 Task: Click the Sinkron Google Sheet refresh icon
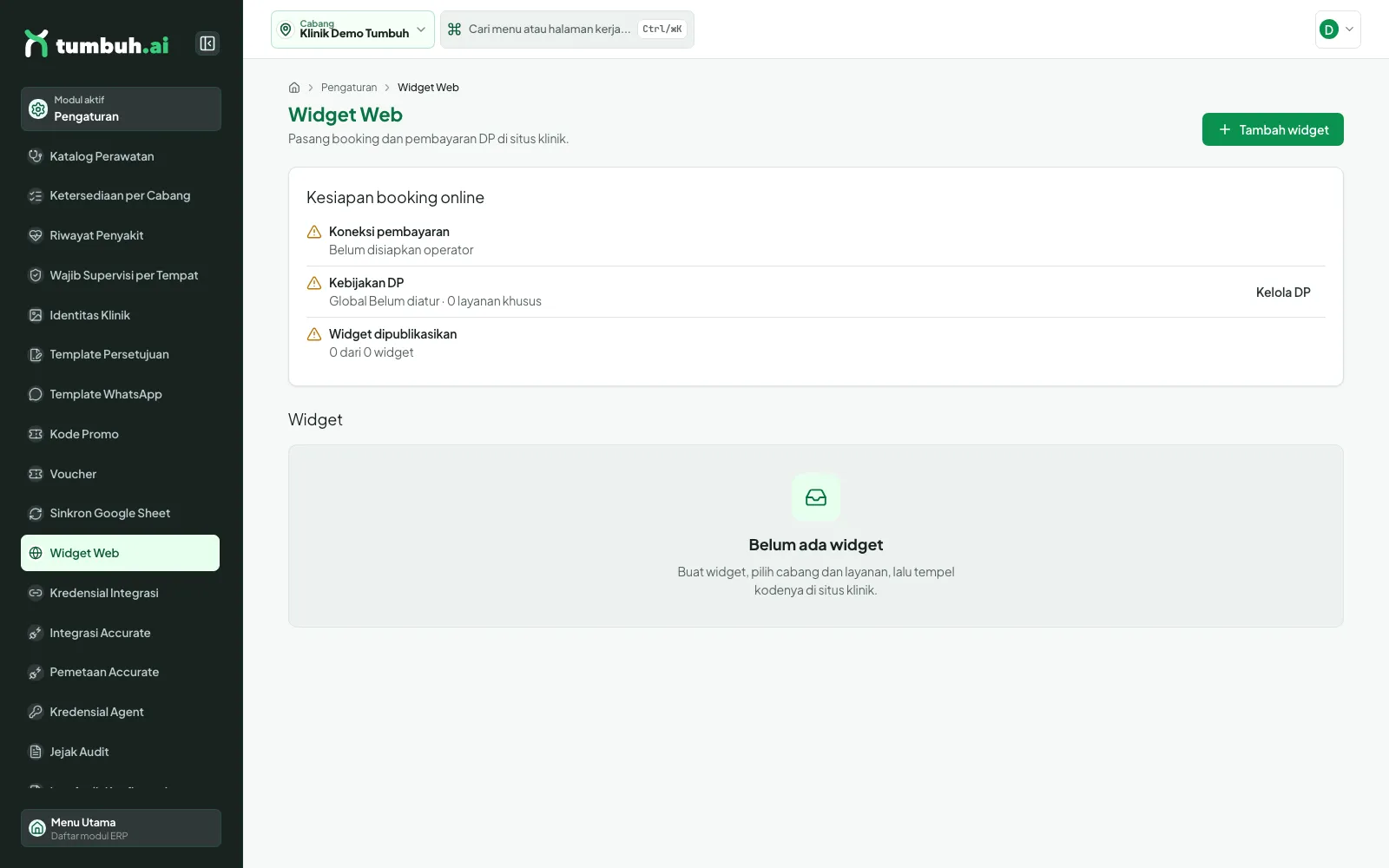[x=36, y=513]
